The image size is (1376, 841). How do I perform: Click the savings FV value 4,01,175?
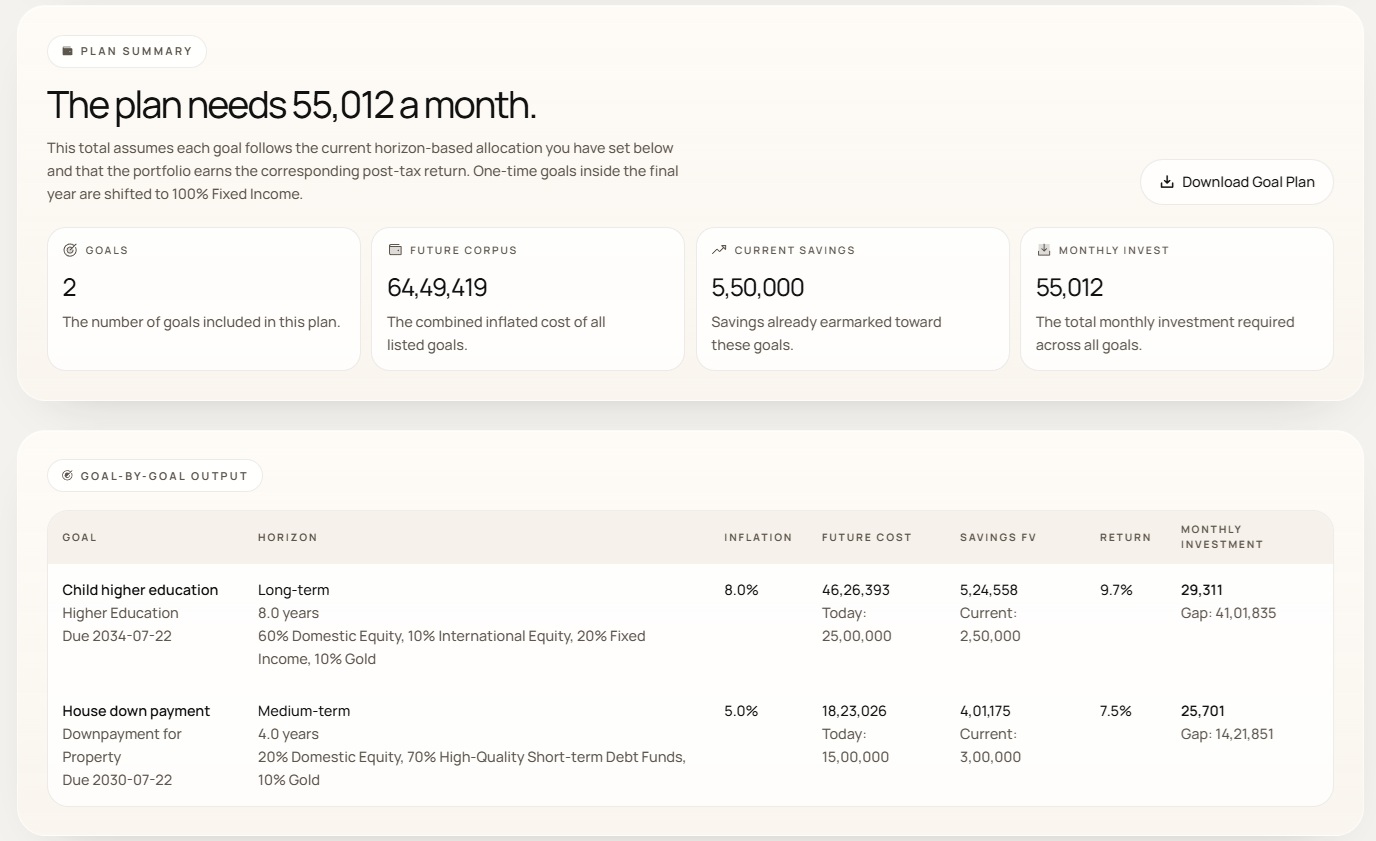(x=985, y=711)
